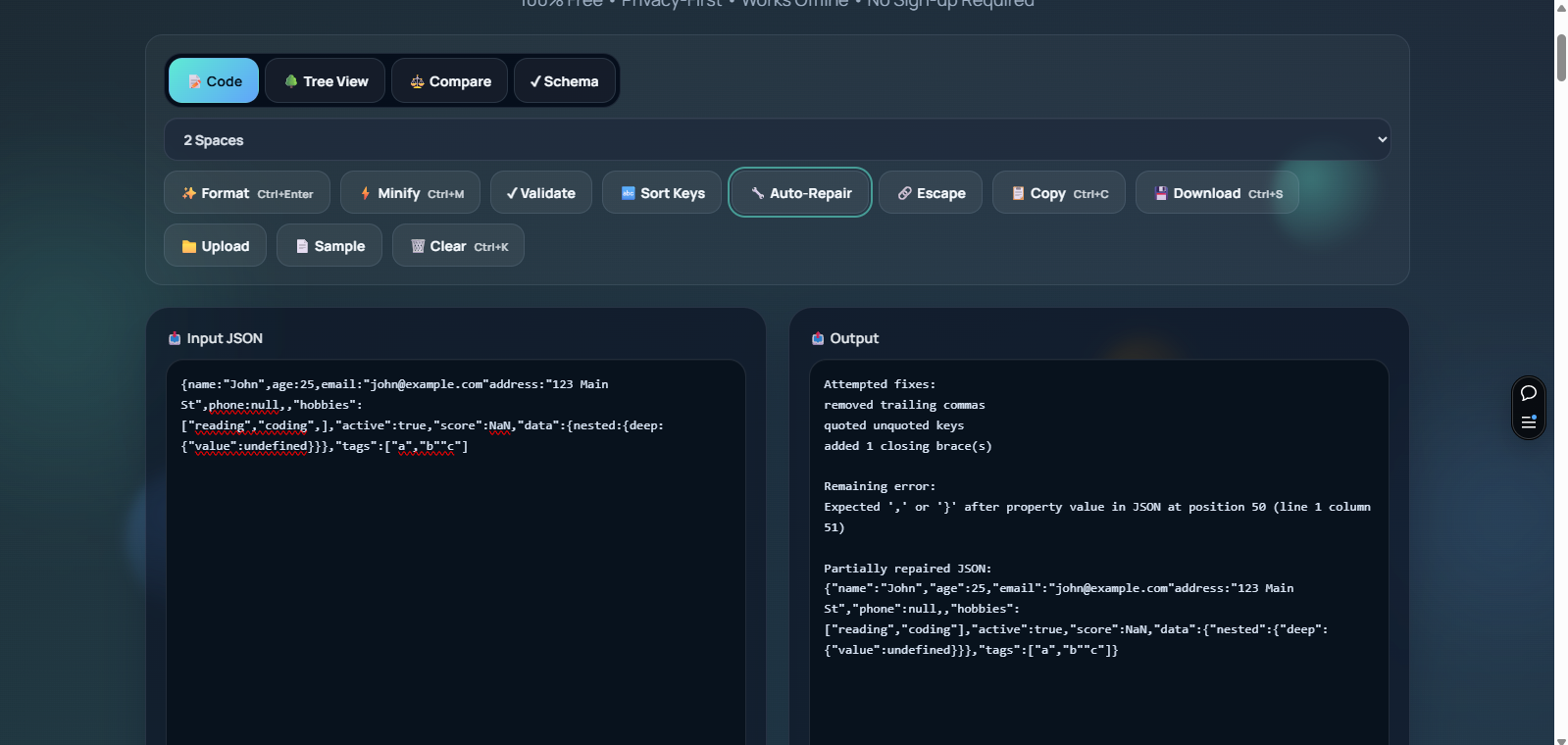Click the folder icon on Upload
Screen dimensions: 1568x745
click(189, 246)
